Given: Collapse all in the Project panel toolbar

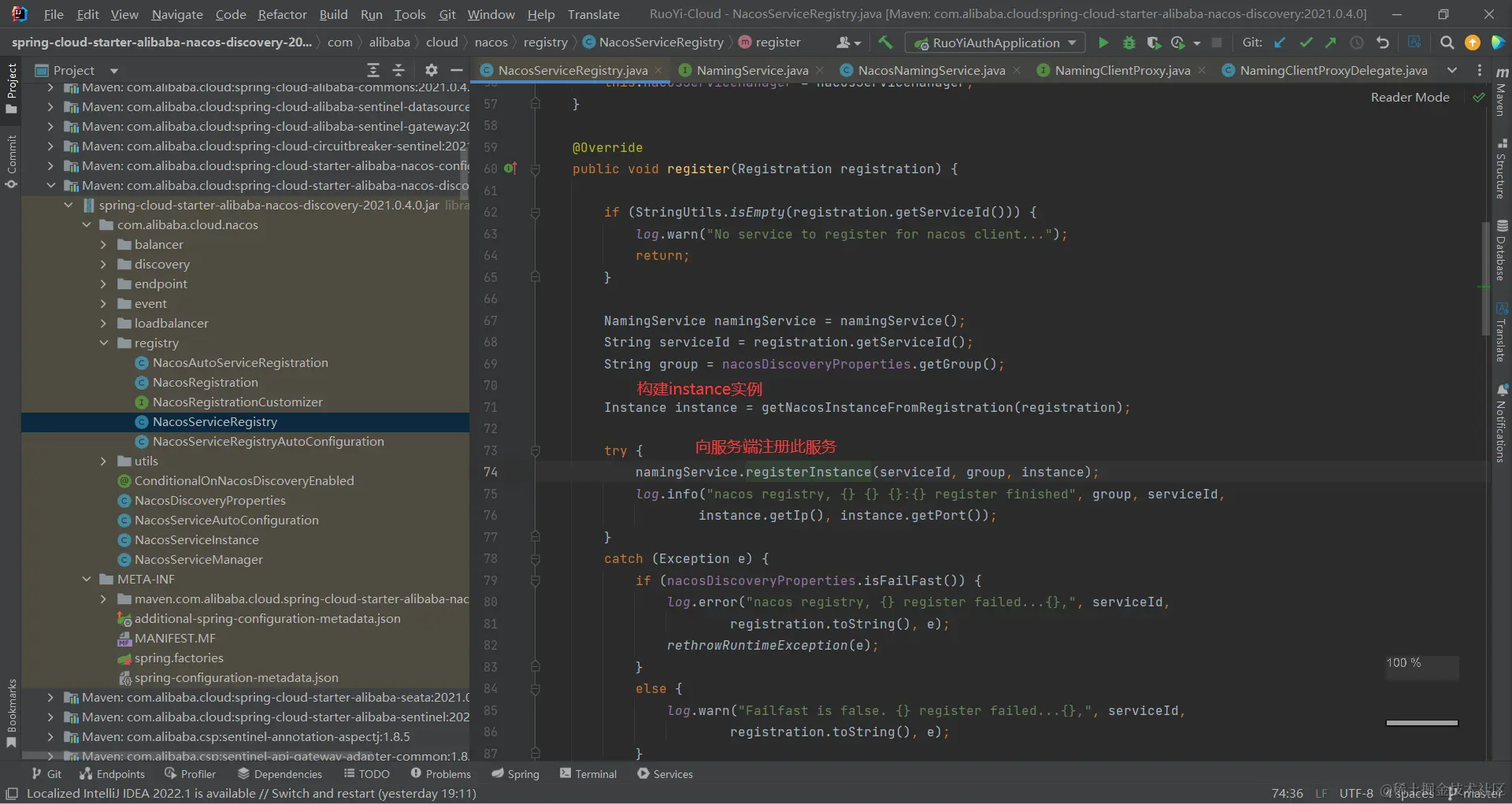Looking at the screenshot, I should click(398, 70).
